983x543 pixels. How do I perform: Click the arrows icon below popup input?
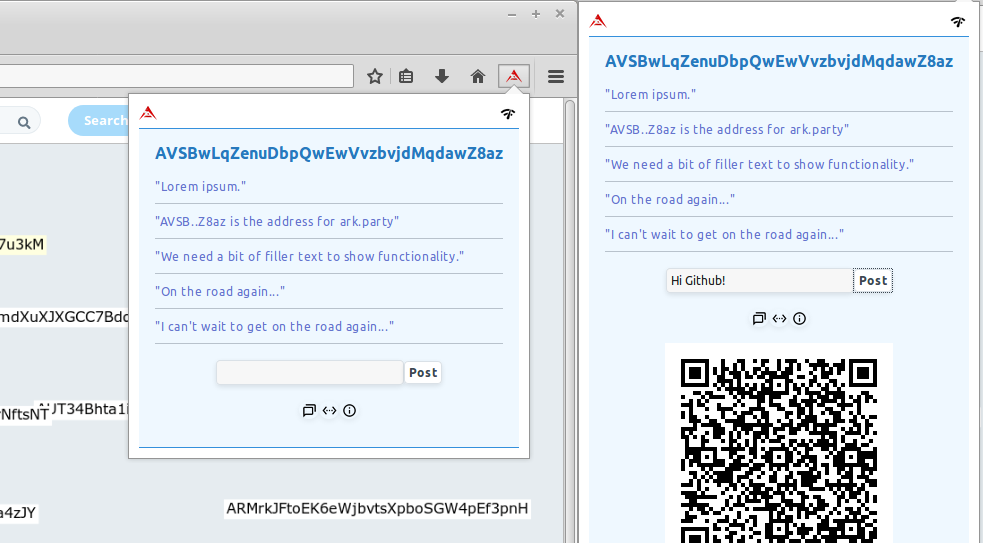tap(329, 411)
